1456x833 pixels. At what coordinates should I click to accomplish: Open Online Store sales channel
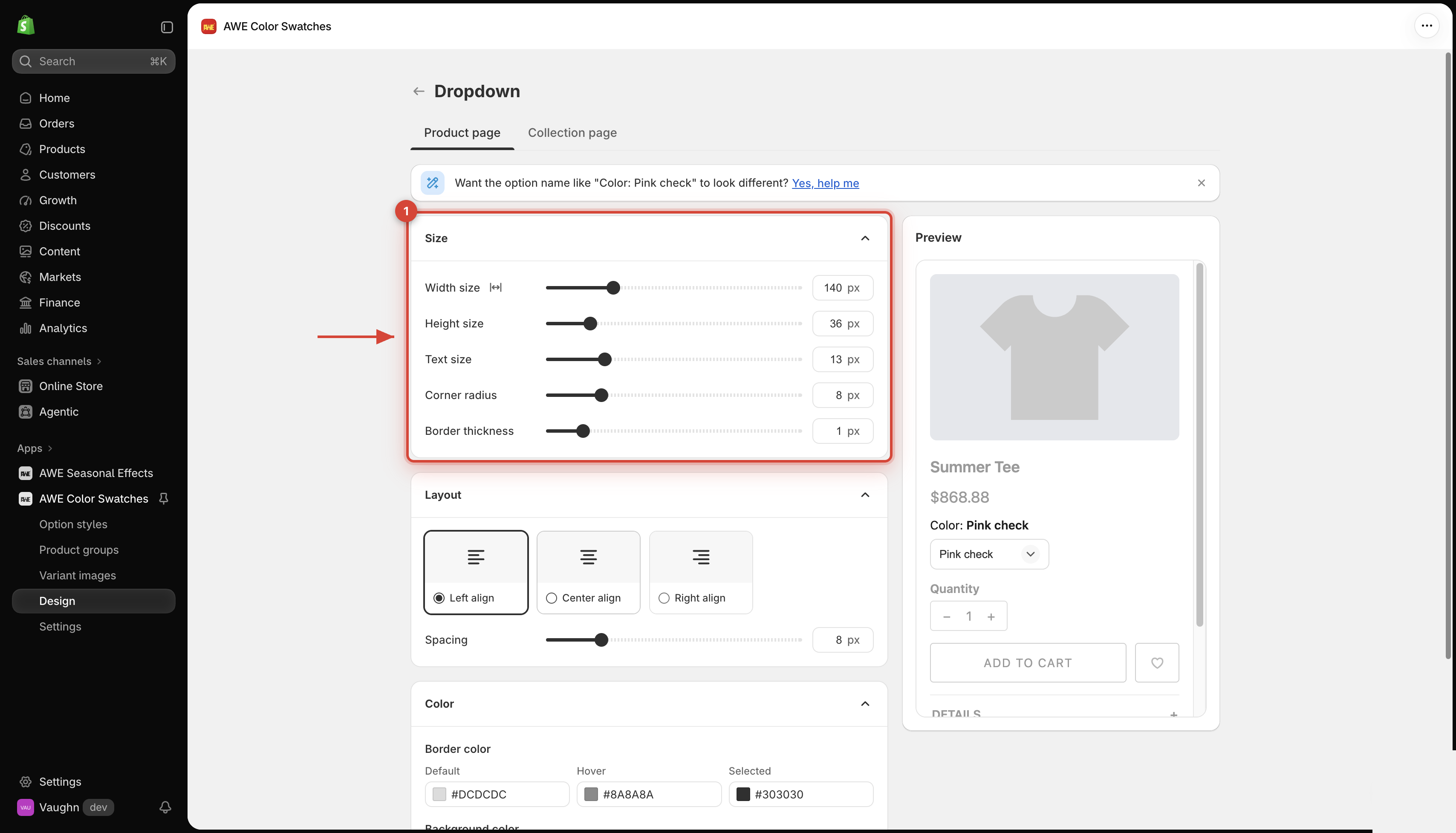pos(94,386)
